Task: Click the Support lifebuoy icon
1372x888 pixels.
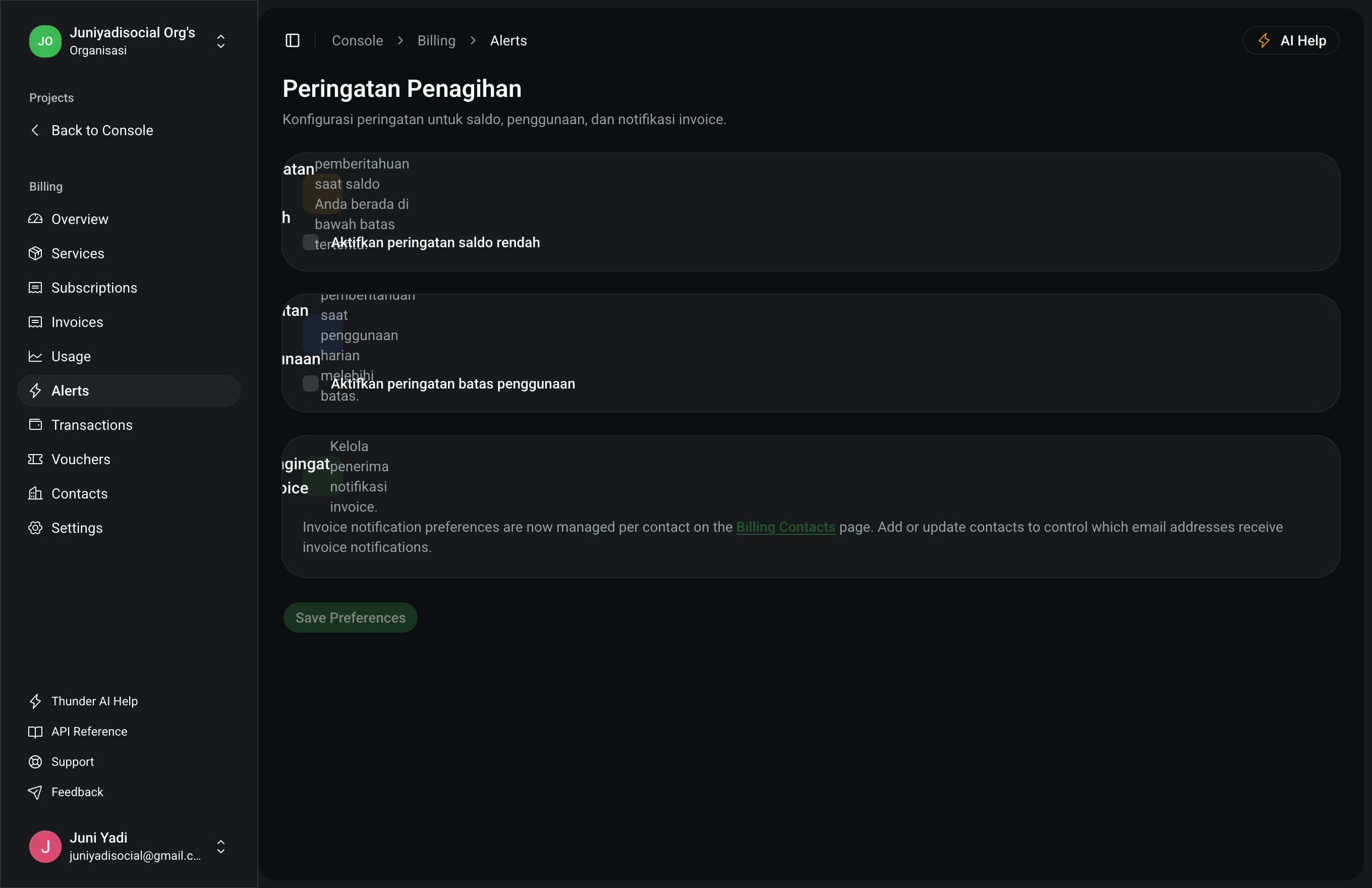Action: pos(35,762)
